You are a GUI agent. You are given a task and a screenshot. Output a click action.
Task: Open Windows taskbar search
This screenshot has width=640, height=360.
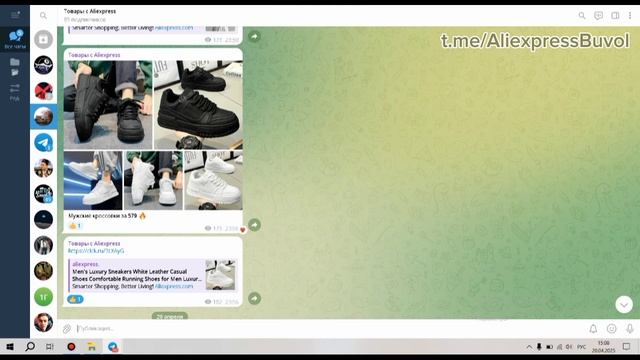30,347
